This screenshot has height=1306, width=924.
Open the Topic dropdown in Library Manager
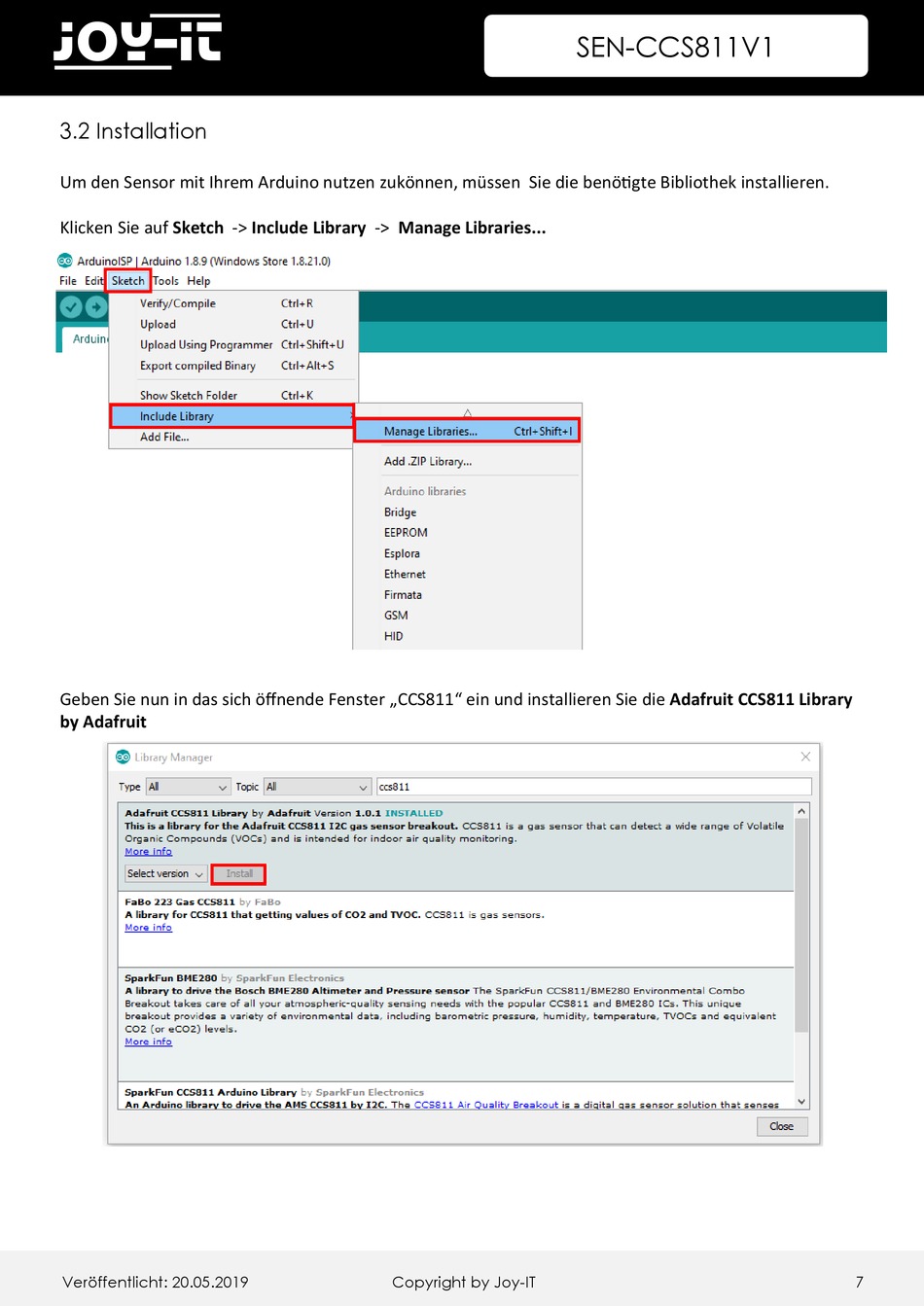(x=317, y=787)
